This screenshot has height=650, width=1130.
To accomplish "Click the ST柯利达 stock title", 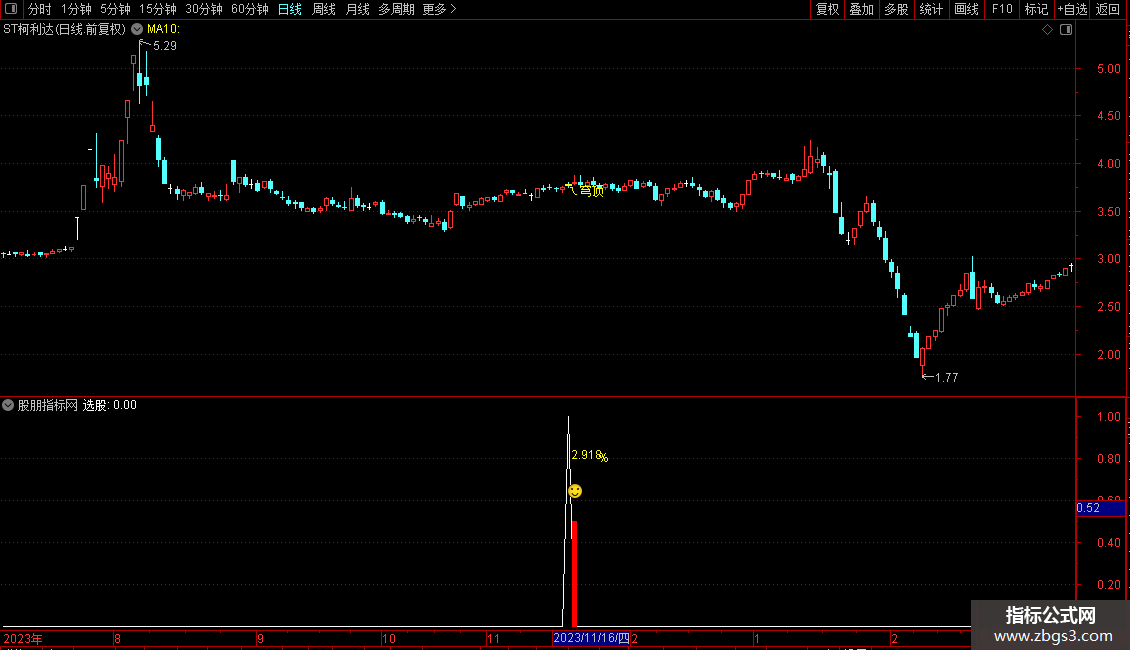I will click(64, 29).
